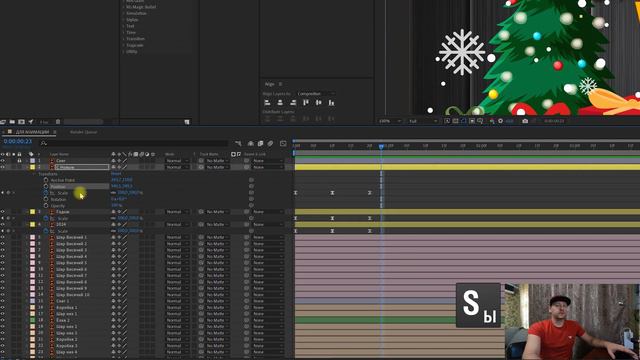Image resolution: width=640 pixels, height=360 pixels.
Task: Click the Mode column header
Action: pyautogui.click(x=169, y=154)
